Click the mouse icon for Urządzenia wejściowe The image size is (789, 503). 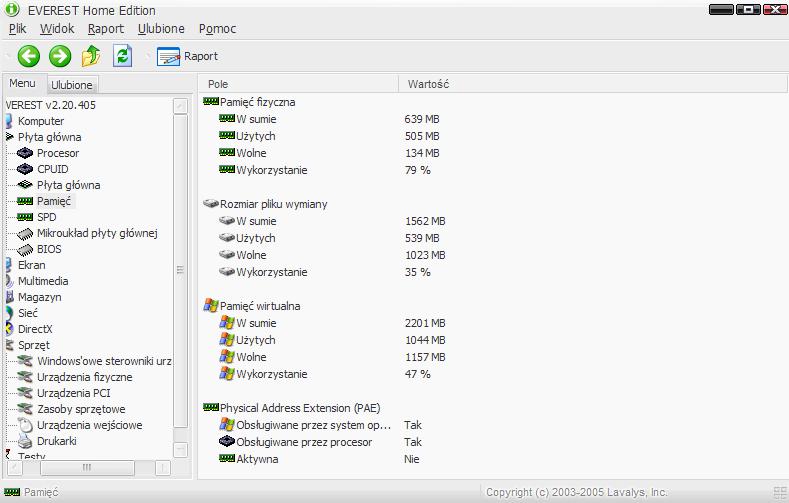[25, 425]
